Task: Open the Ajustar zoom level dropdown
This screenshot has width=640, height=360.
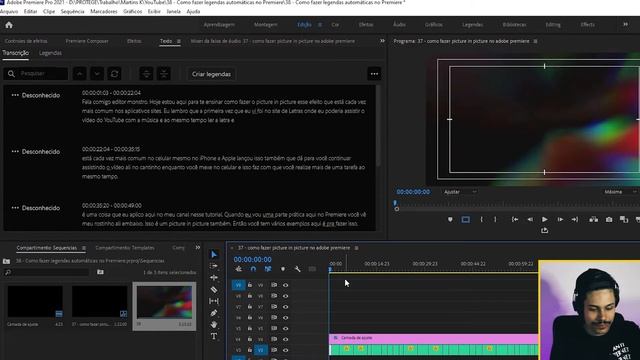Action: 460,192
